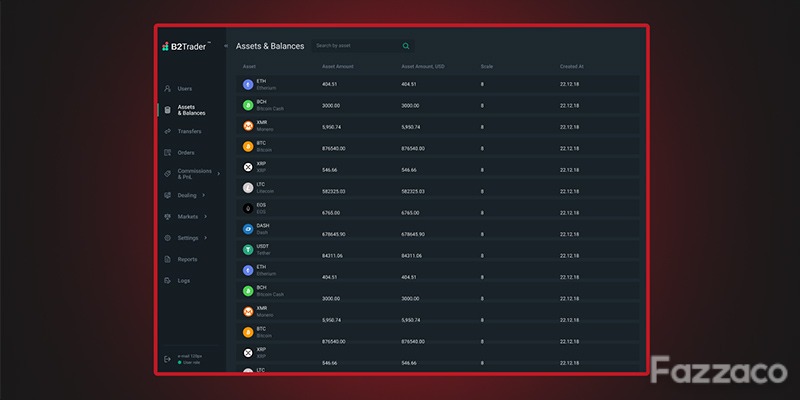Click the Assets & Balances database icon
This screenshot has height=400, width=800.
167,110
